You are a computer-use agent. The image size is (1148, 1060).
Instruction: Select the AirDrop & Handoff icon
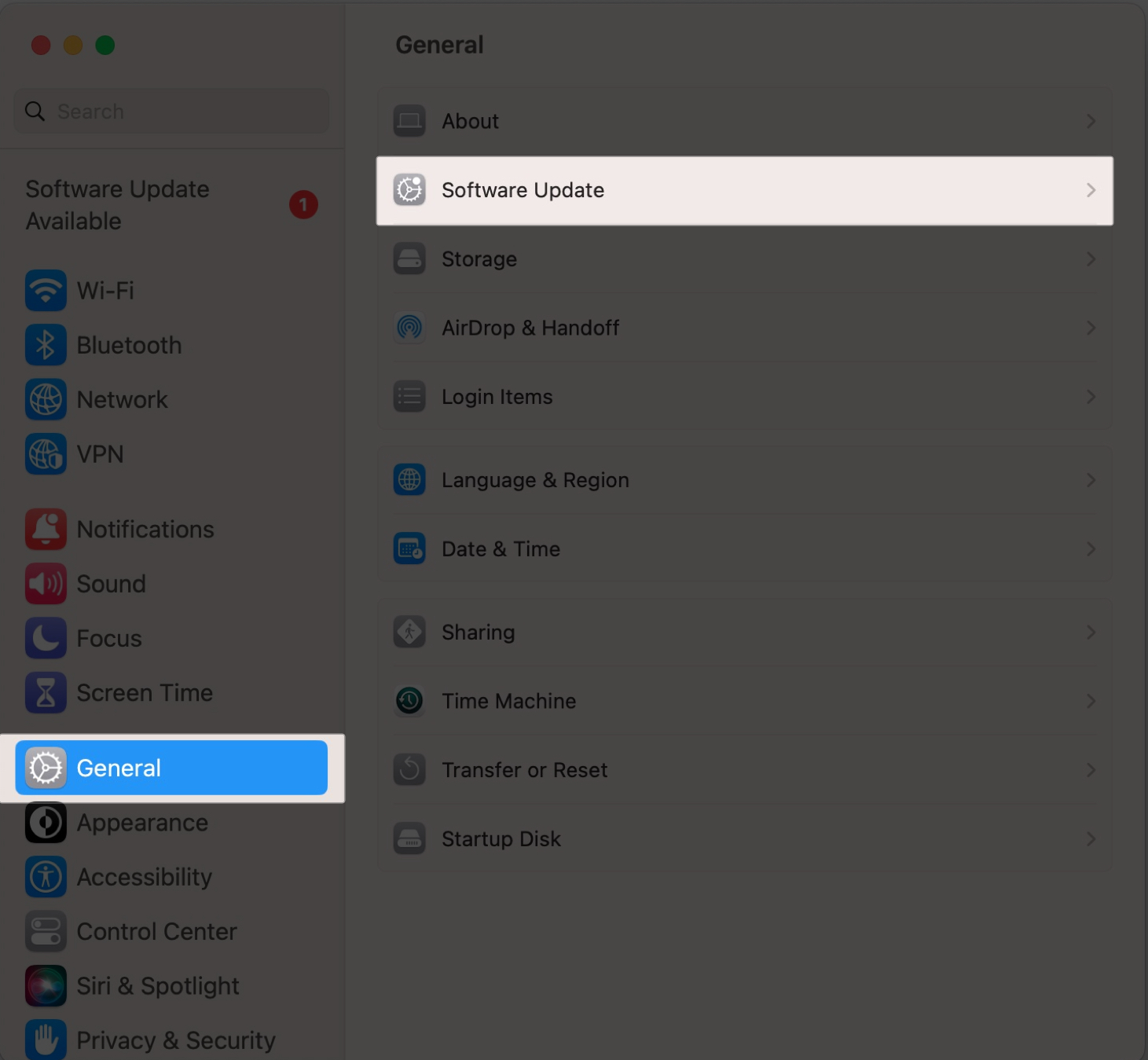coord(409,328)
